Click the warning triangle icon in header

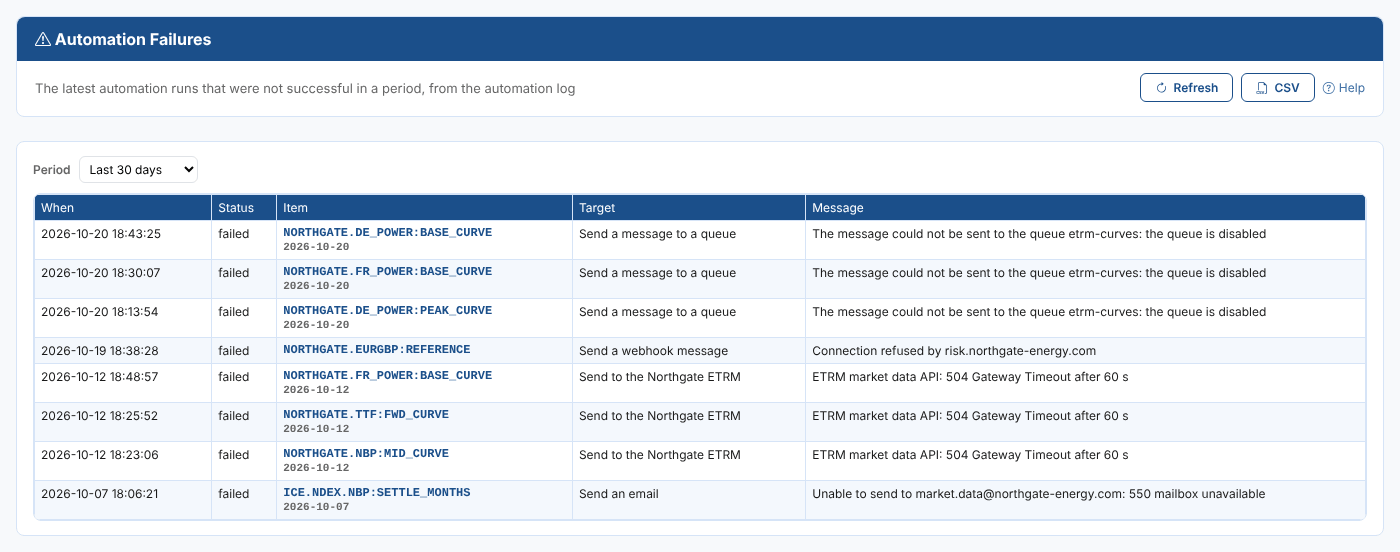[x=42, y=40]
